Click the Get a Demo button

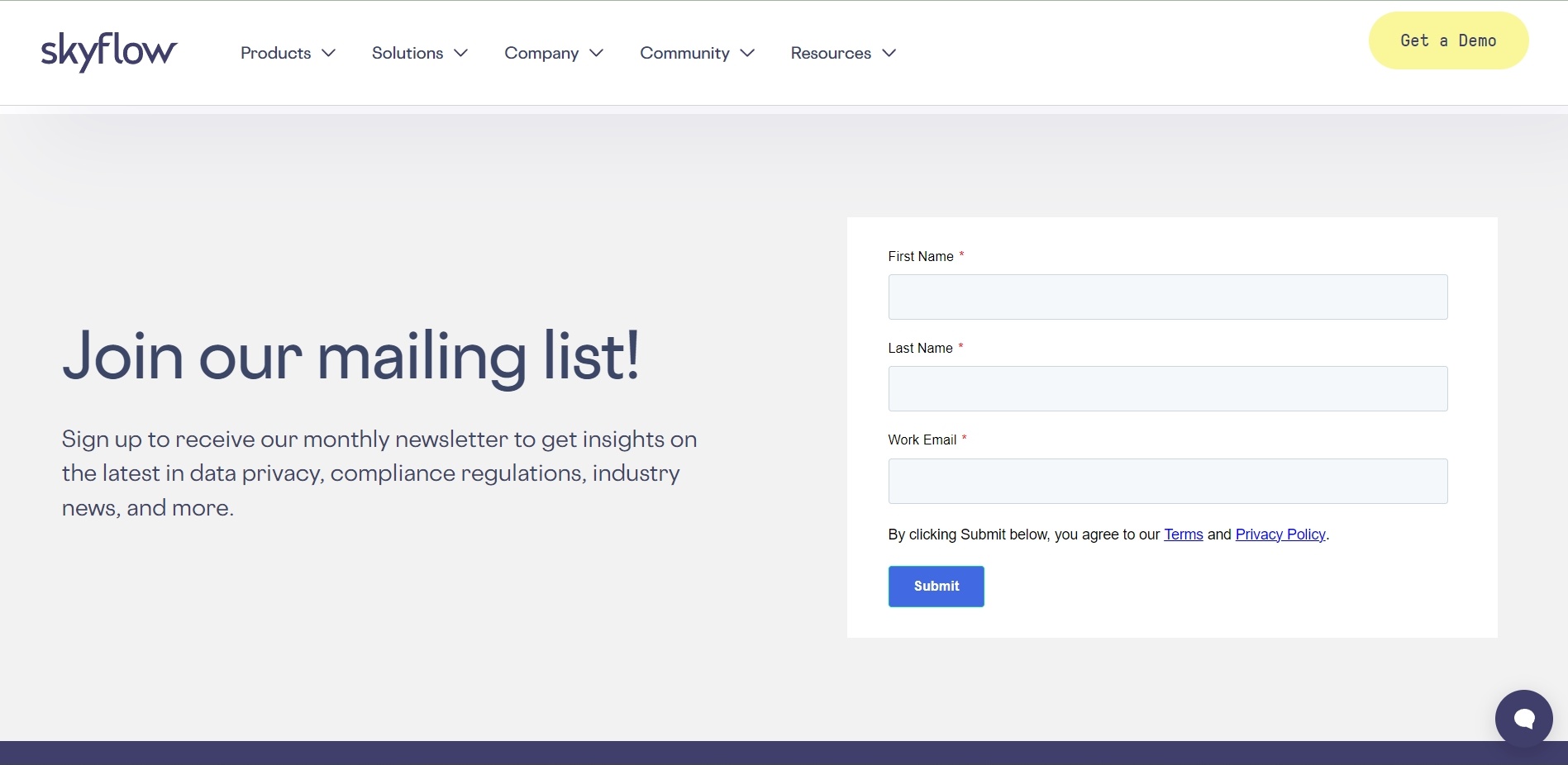(1448, 40)
